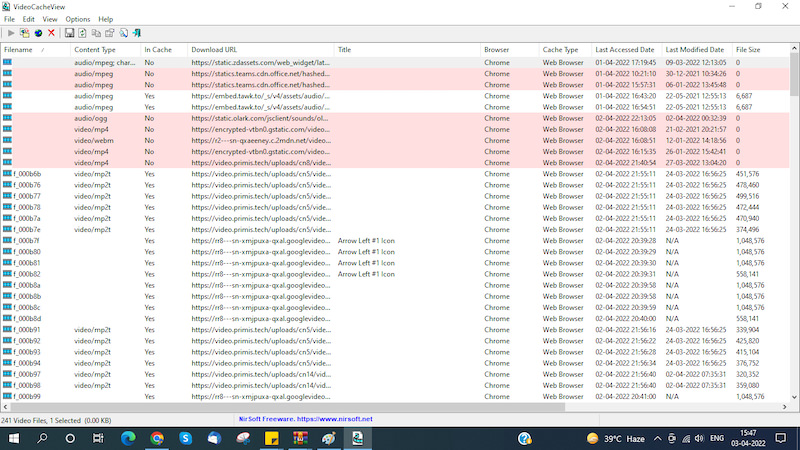Click the Find magnifier toolbar icon
800x450 pixels.
(123, 33)
